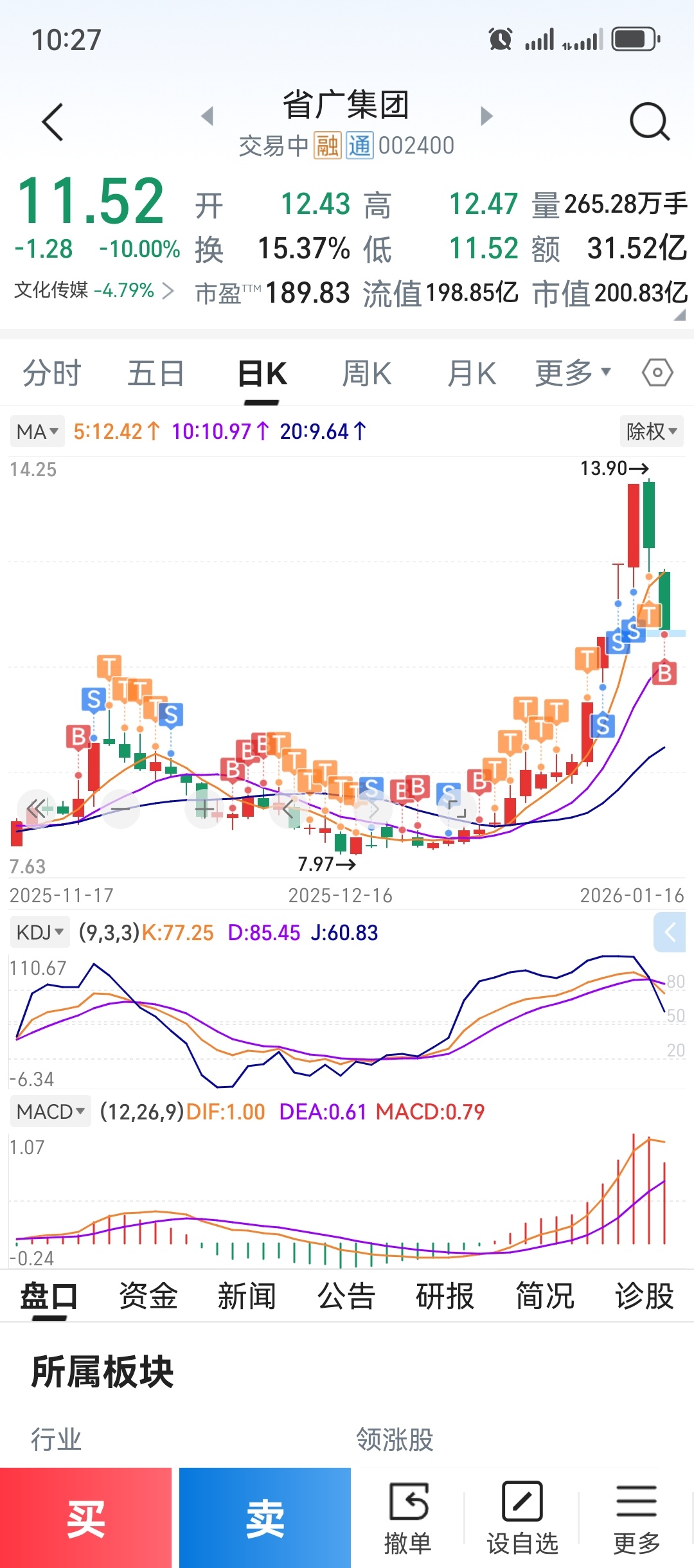694x1568 pixels.
Task: Open fullscreen chart with corner brackets icon
Action: tap(457, 808)
